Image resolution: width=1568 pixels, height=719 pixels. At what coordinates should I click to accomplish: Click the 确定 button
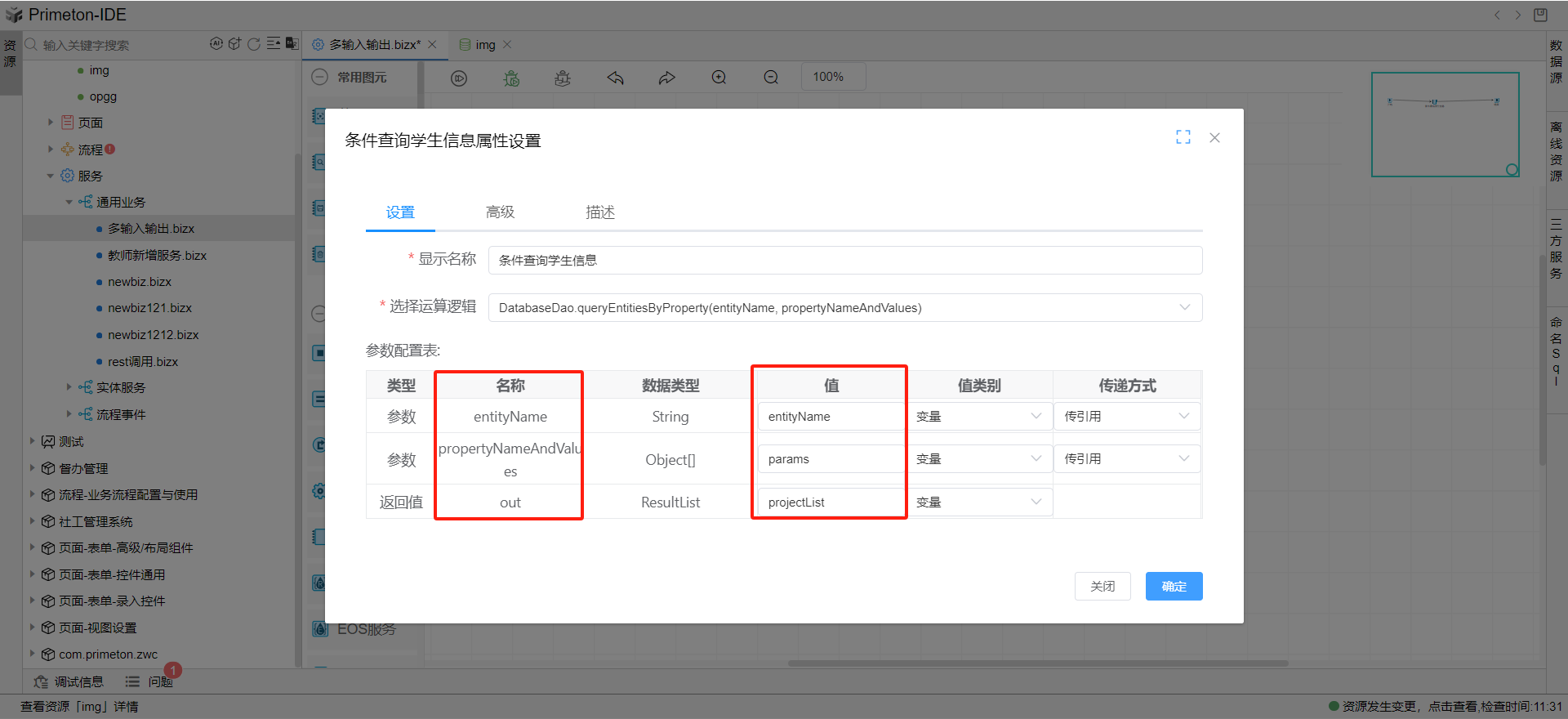tap(1174, 587)
